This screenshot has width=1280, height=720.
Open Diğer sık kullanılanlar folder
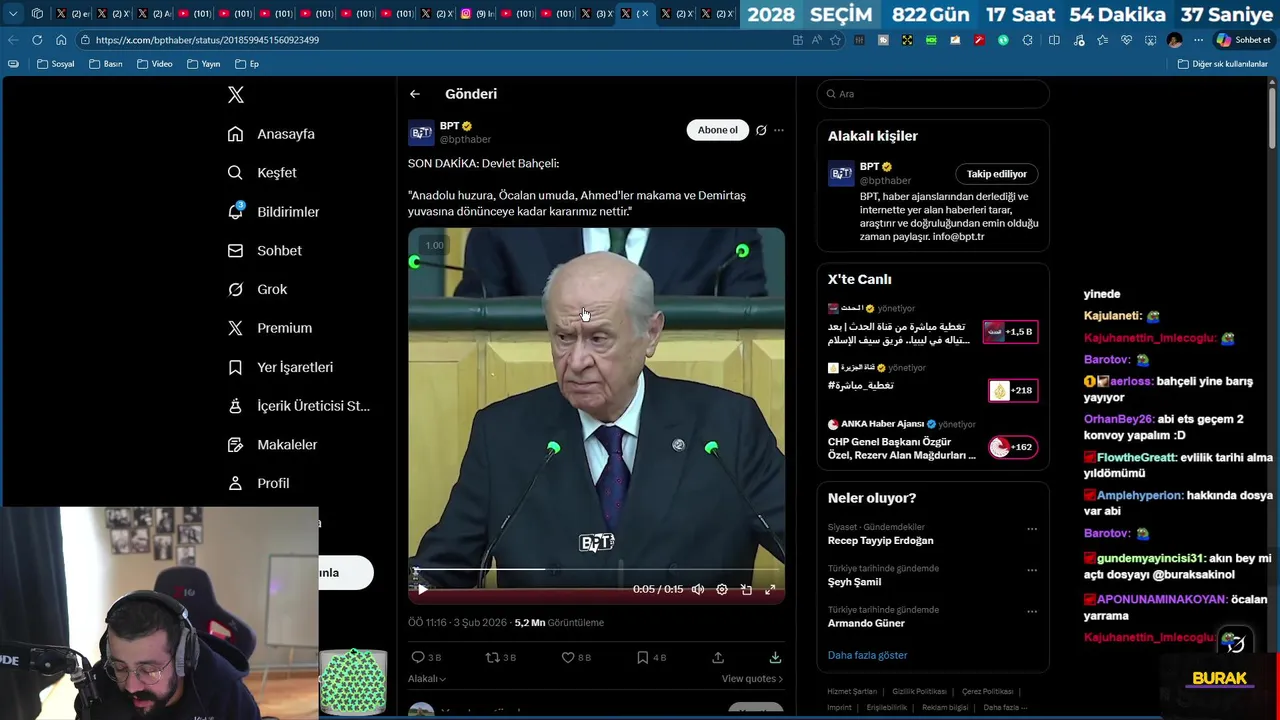tap(1222, 64)
